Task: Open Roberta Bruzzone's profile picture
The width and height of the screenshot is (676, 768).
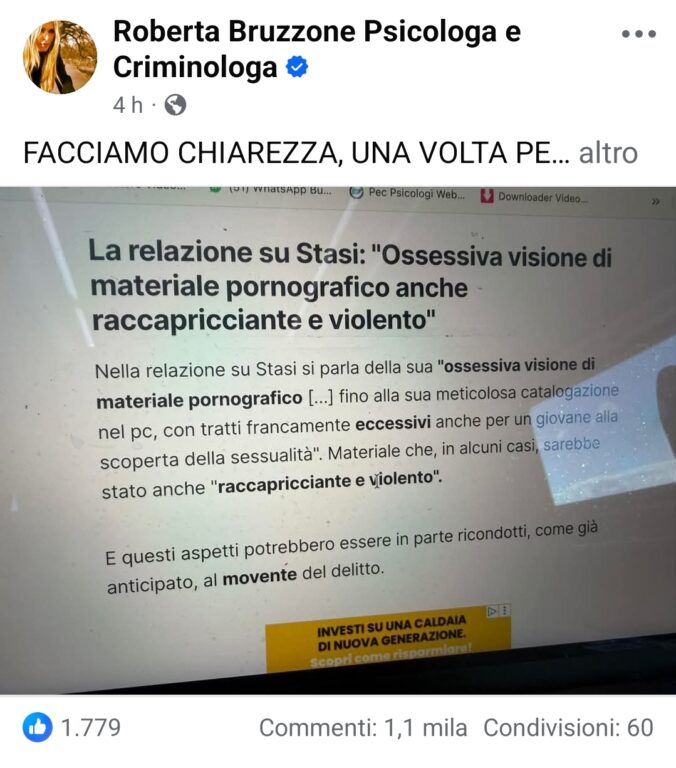Action: tap(60, 57)
